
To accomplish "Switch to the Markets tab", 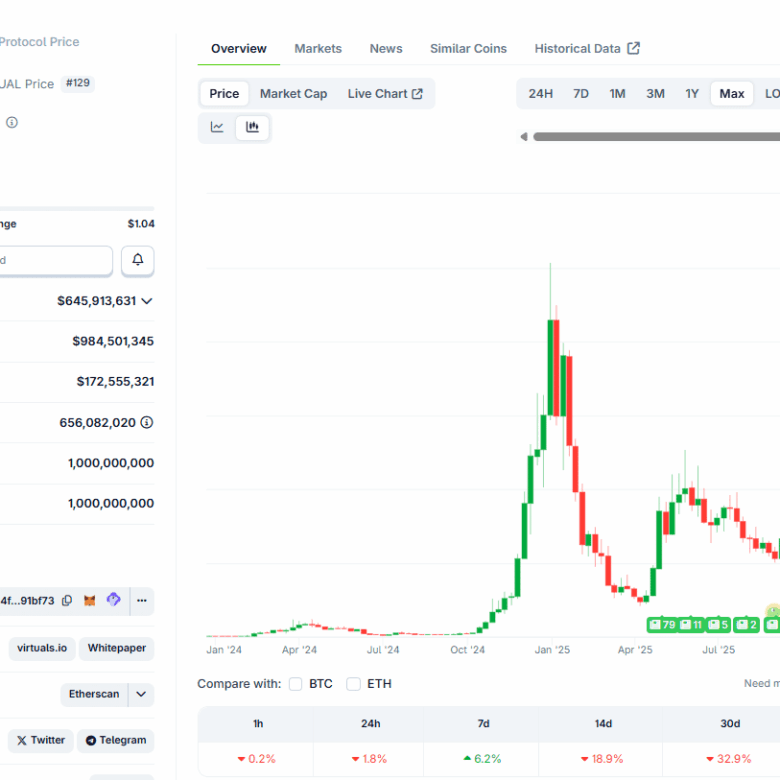I will (318, 48).
